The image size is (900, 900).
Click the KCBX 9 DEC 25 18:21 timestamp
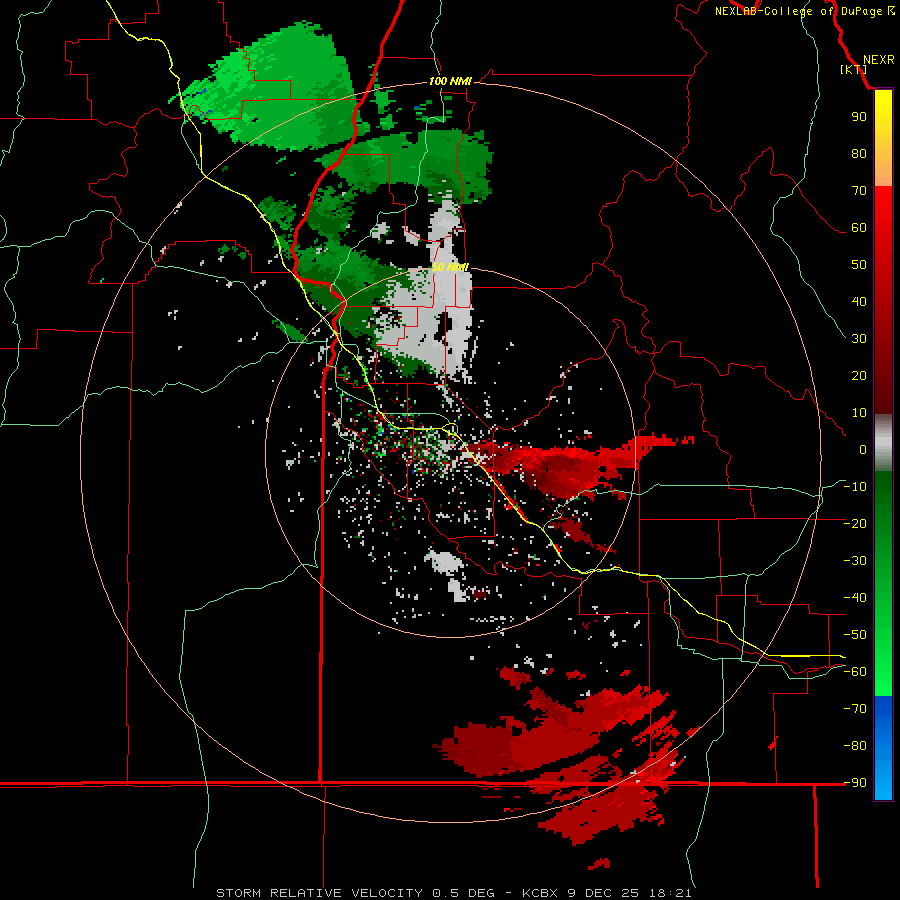coord(607,893)
